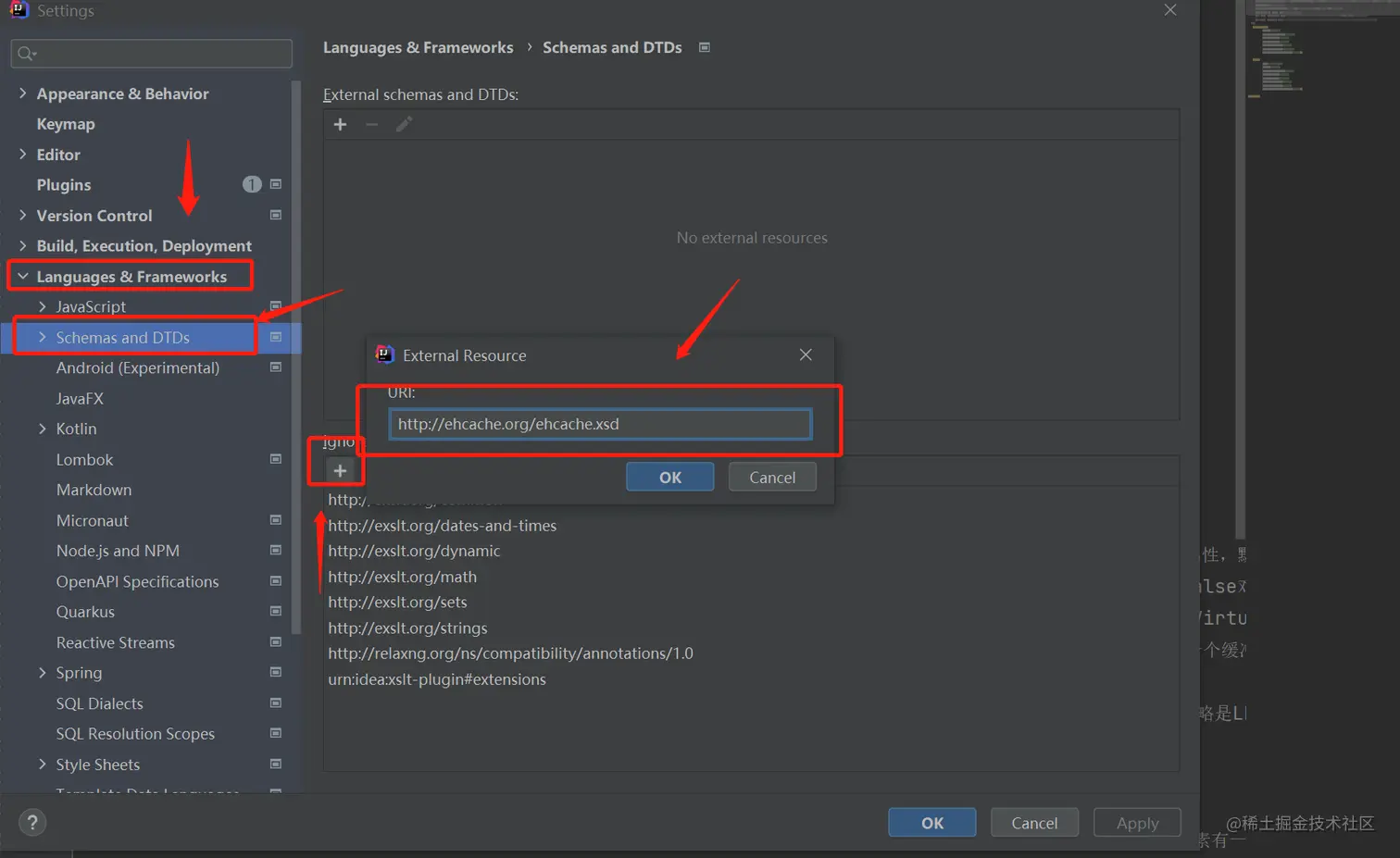Click the Apply button
Viewport: 1400px width, 858px height.
1137,823
